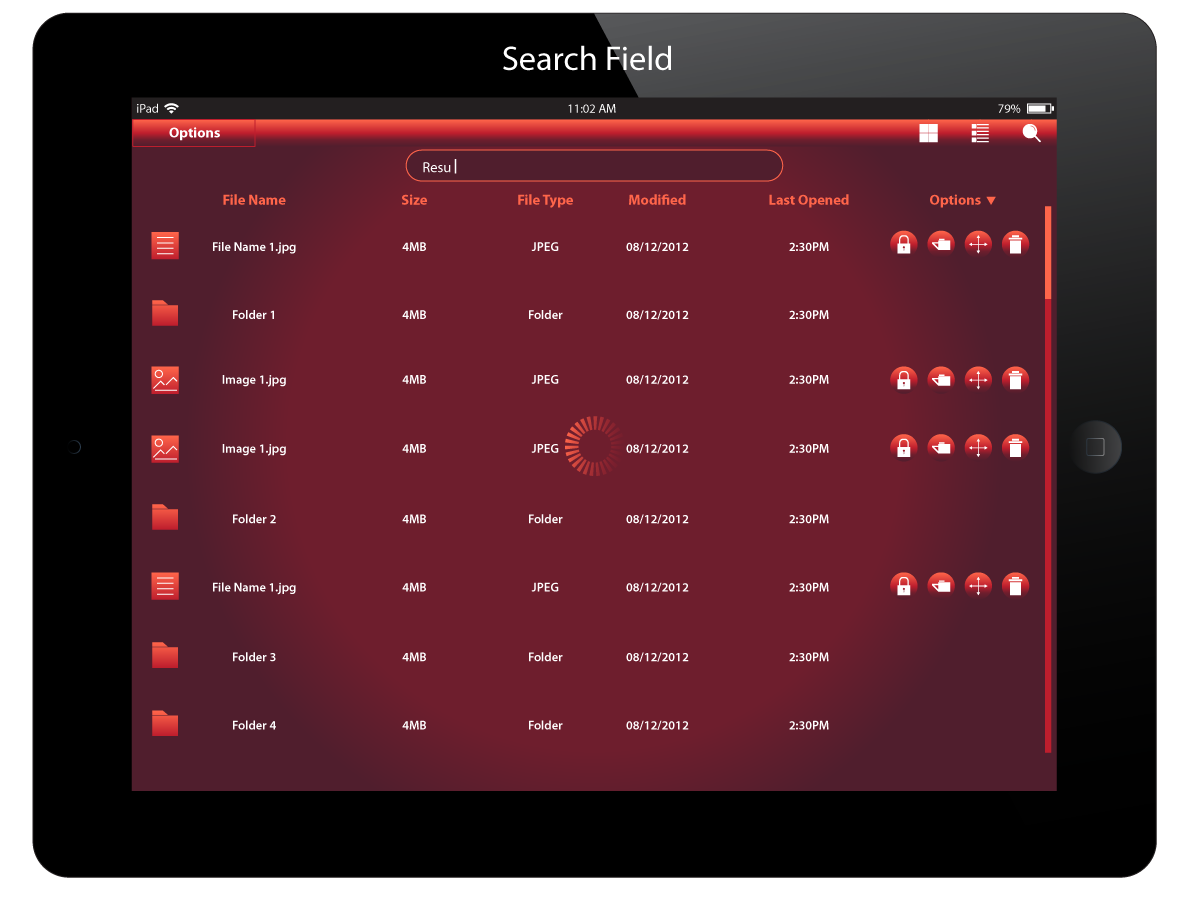Click the 08/12/2012 date in Folder 1 row

(657, 315)
